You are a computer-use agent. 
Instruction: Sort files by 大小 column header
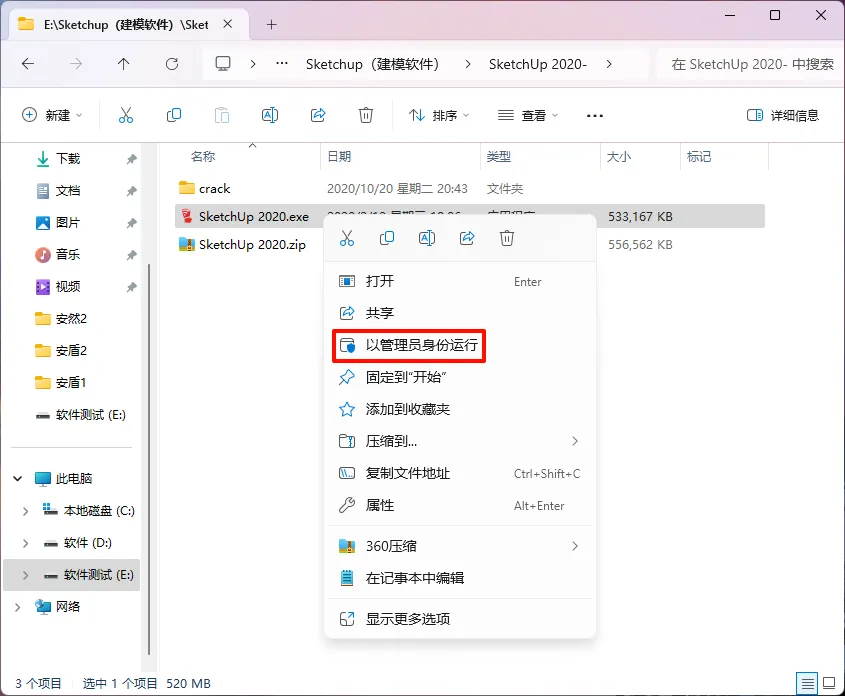pyautogui.click(x=619, y=157)
